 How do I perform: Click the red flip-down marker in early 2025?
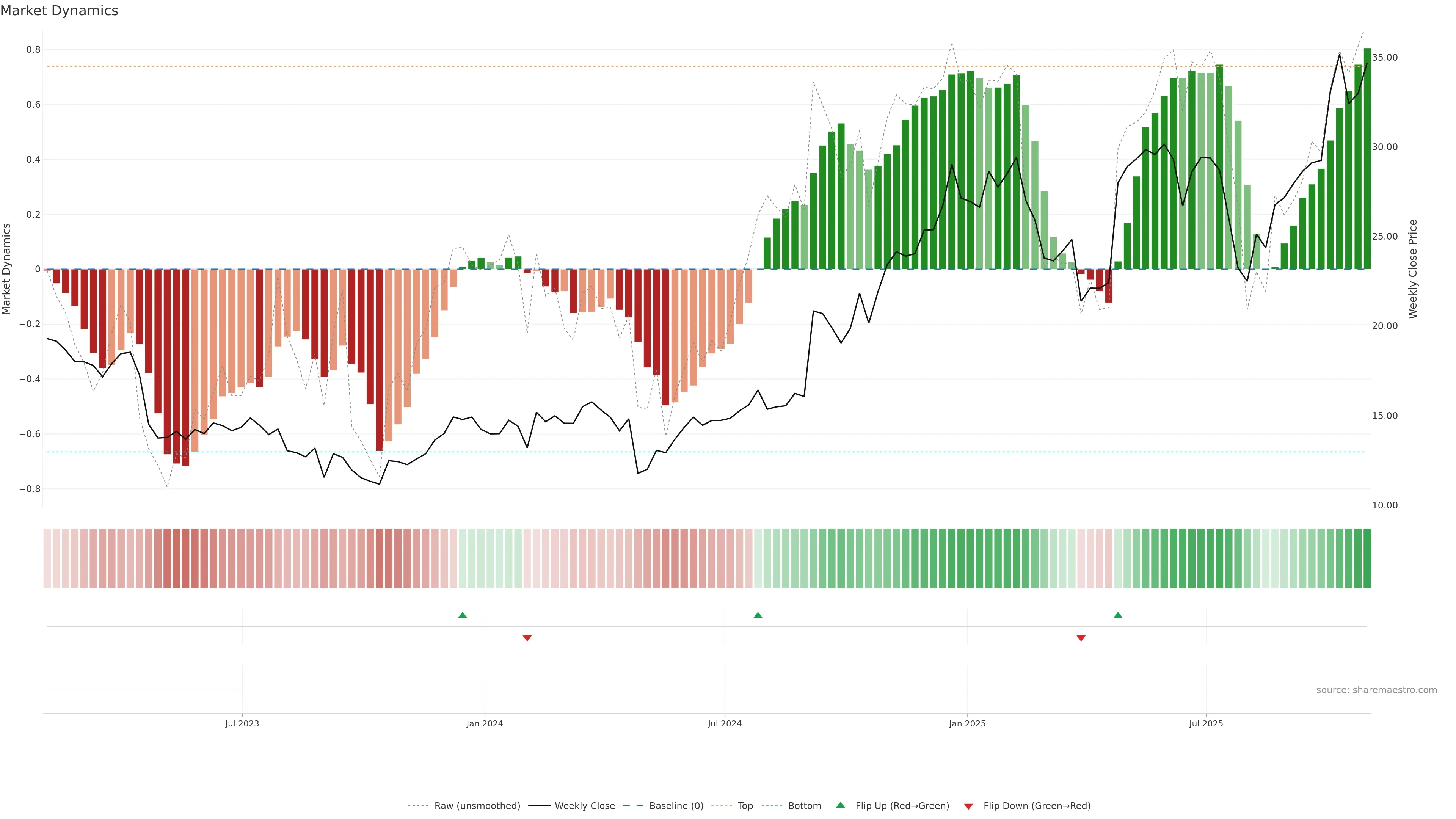1081,638
